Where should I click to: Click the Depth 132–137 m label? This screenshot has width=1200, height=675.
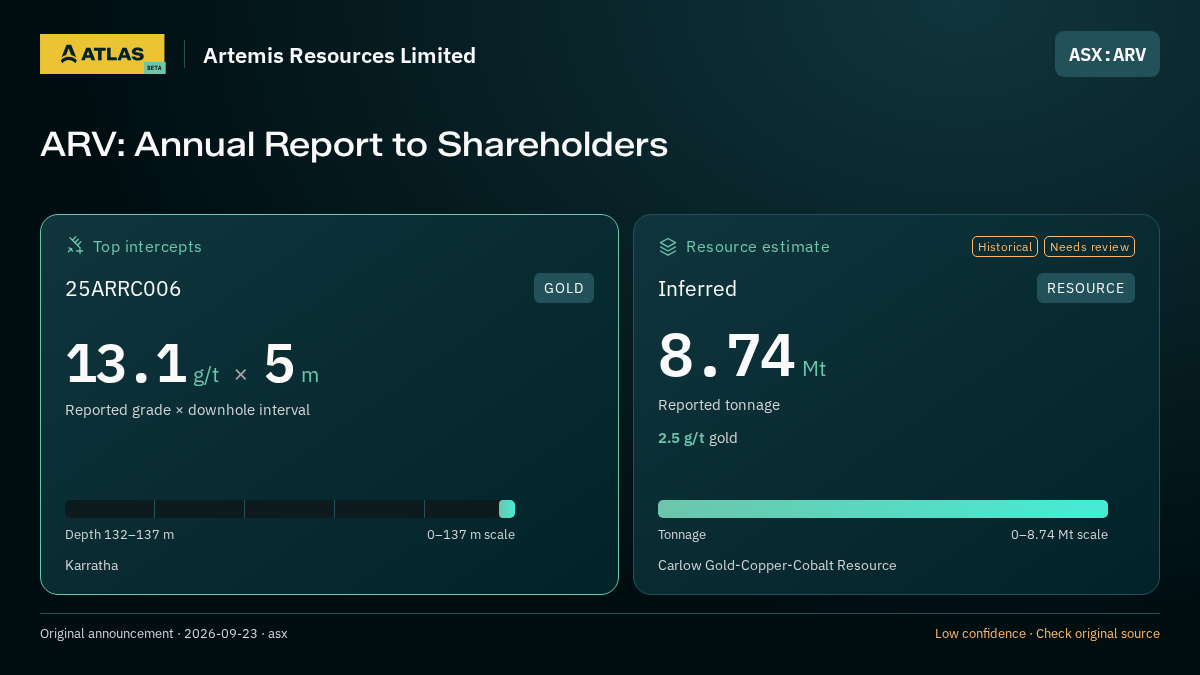[119, 535]
